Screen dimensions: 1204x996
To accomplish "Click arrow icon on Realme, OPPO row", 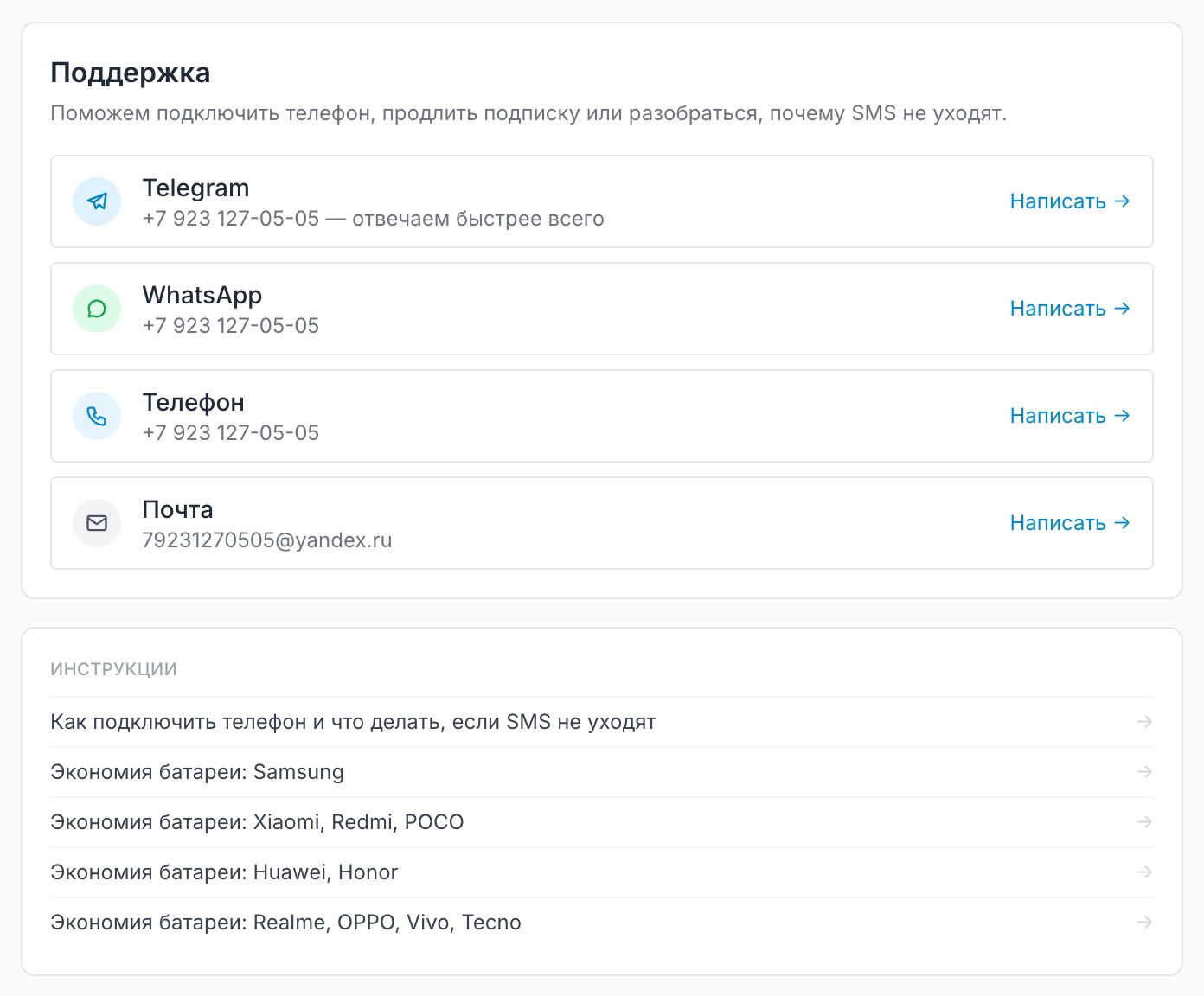I will [x=1144, y=923].
